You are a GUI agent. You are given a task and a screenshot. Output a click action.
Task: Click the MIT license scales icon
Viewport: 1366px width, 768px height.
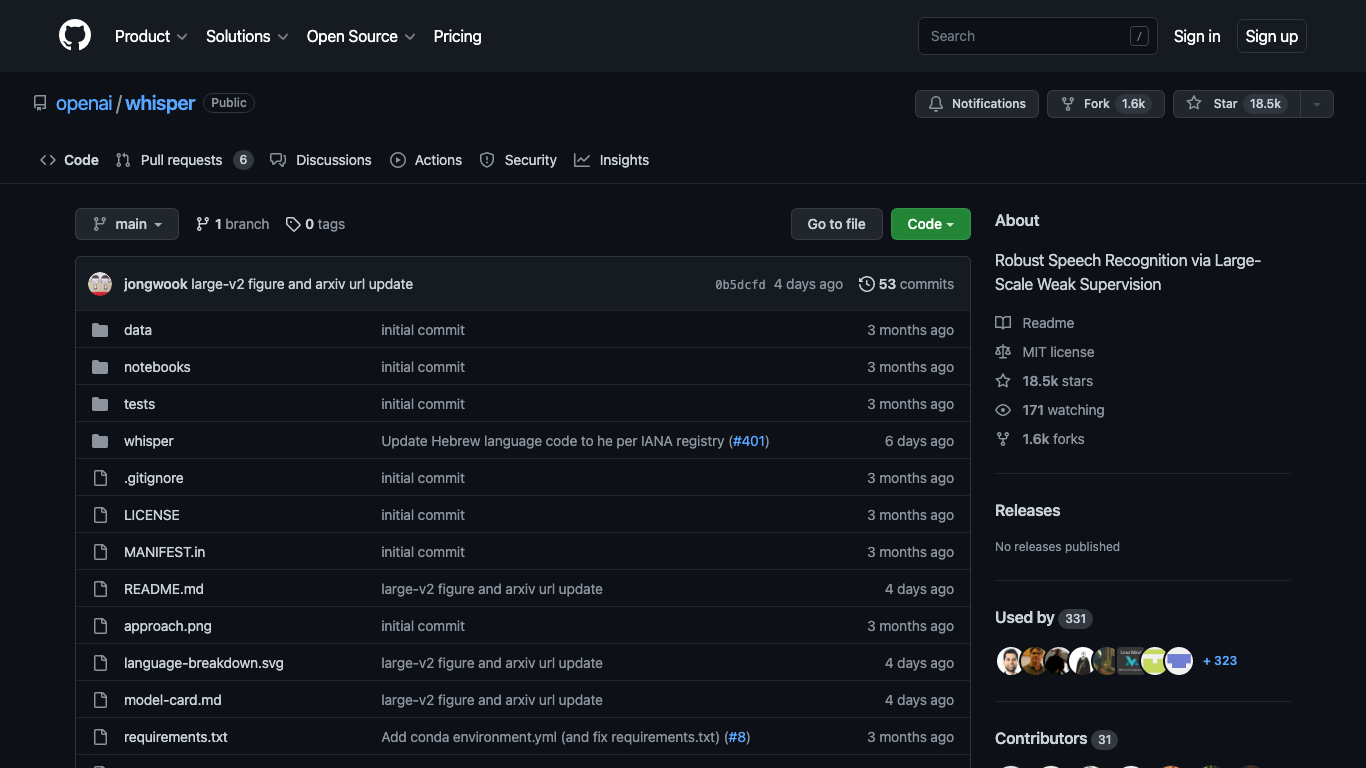coord(1003,351)
